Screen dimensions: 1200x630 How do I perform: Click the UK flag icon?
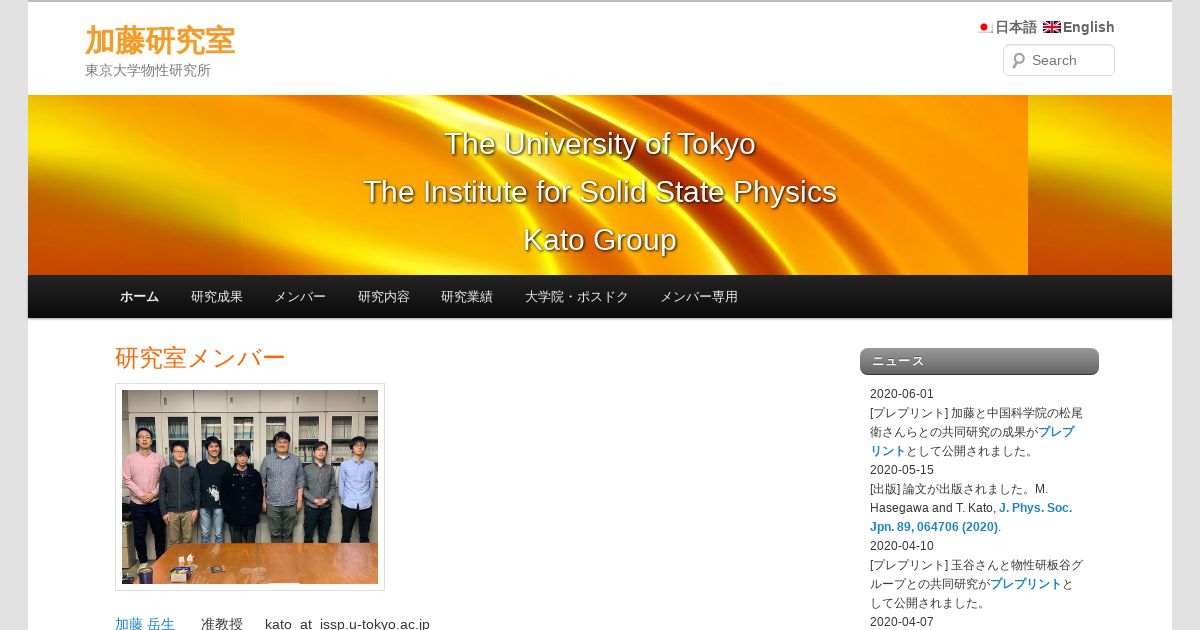[1052, 27]
